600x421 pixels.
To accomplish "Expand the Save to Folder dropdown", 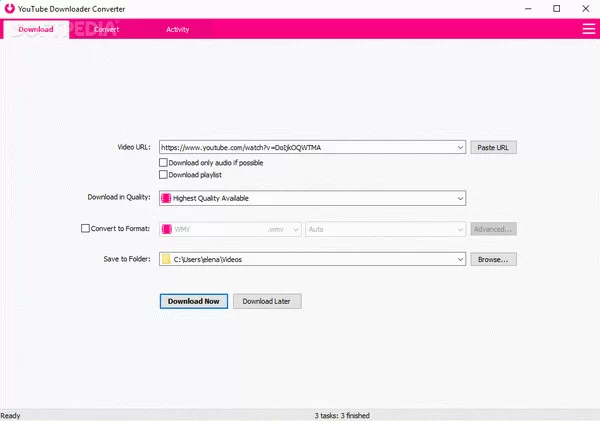I will tap(460, 259).
